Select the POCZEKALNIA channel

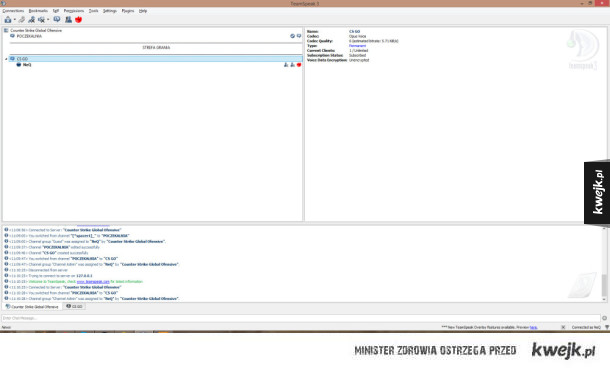[x=29, y=36]
